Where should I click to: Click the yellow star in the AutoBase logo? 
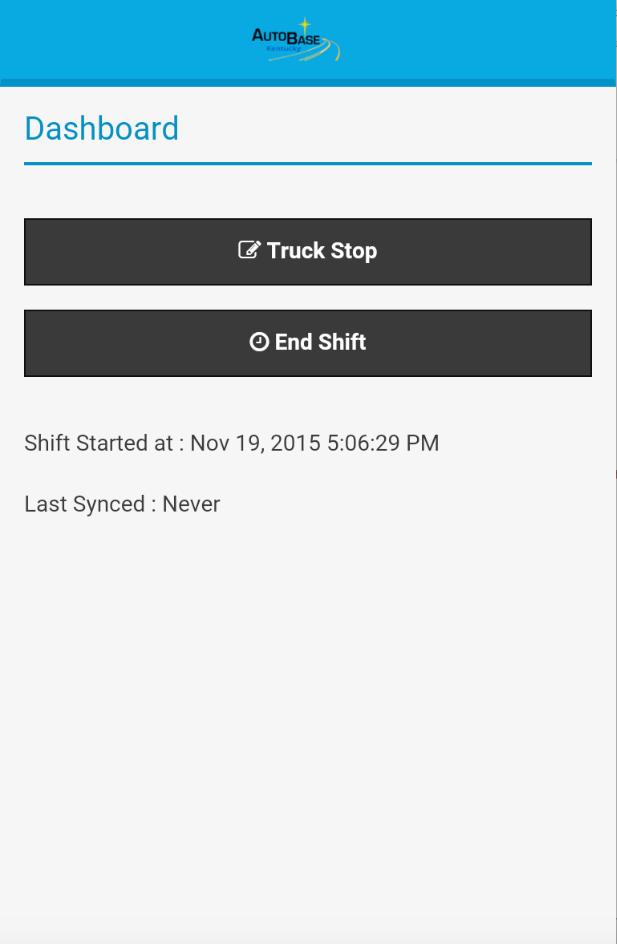click(x=306, y=25)
